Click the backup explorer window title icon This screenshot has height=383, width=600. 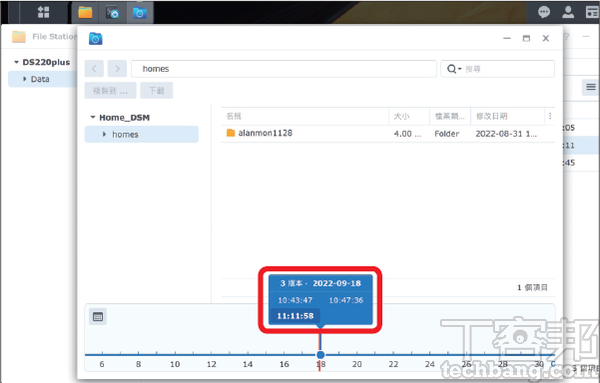[x=95, y=38]
